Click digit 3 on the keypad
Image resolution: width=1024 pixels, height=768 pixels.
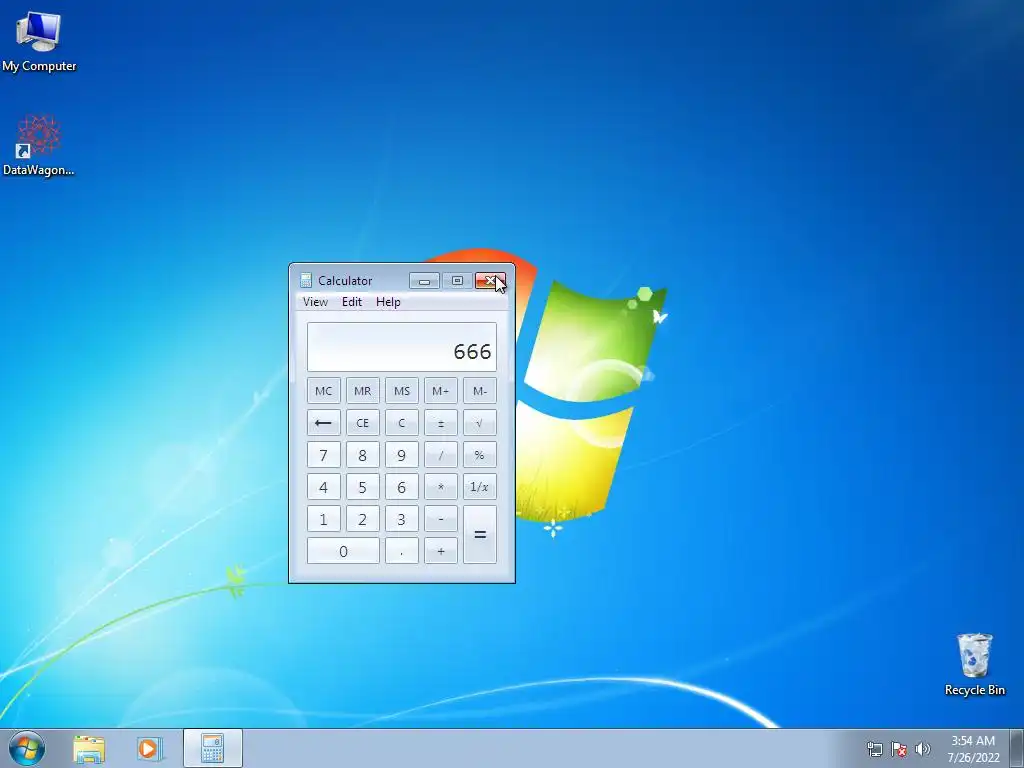coord(402,519)
